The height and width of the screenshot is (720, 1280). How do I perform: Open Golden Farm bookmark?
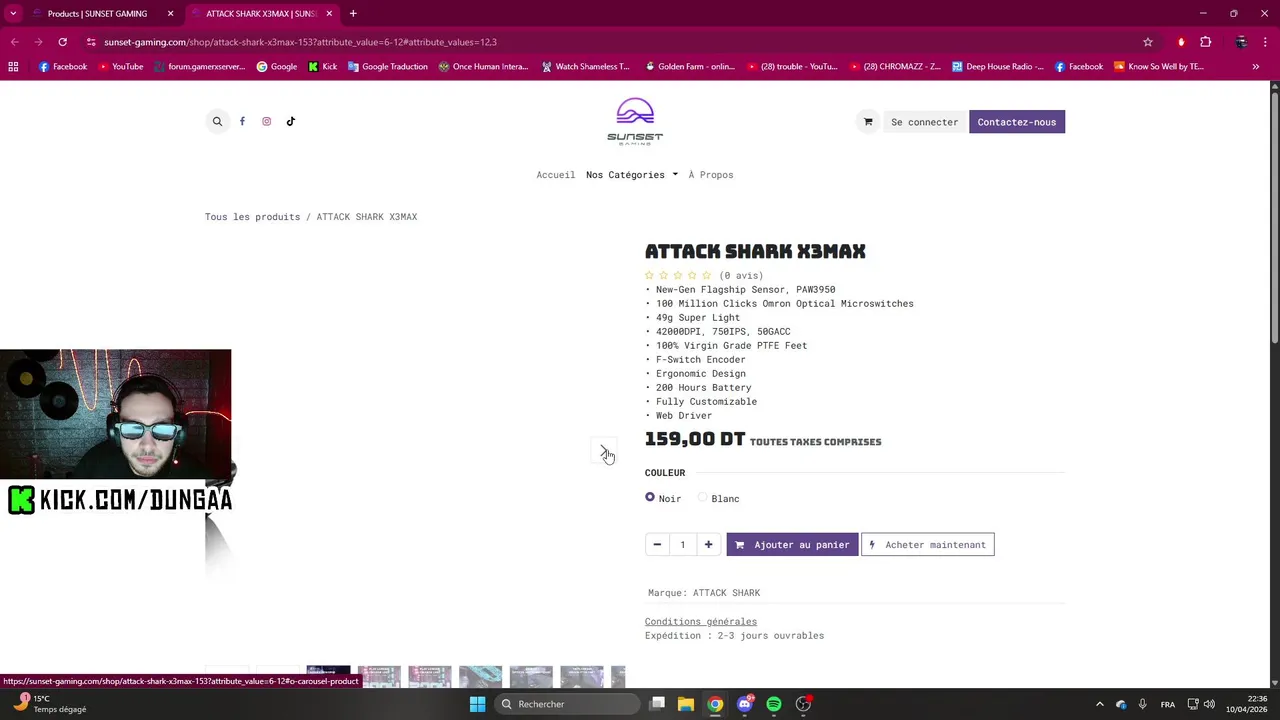tap(690, 67)
